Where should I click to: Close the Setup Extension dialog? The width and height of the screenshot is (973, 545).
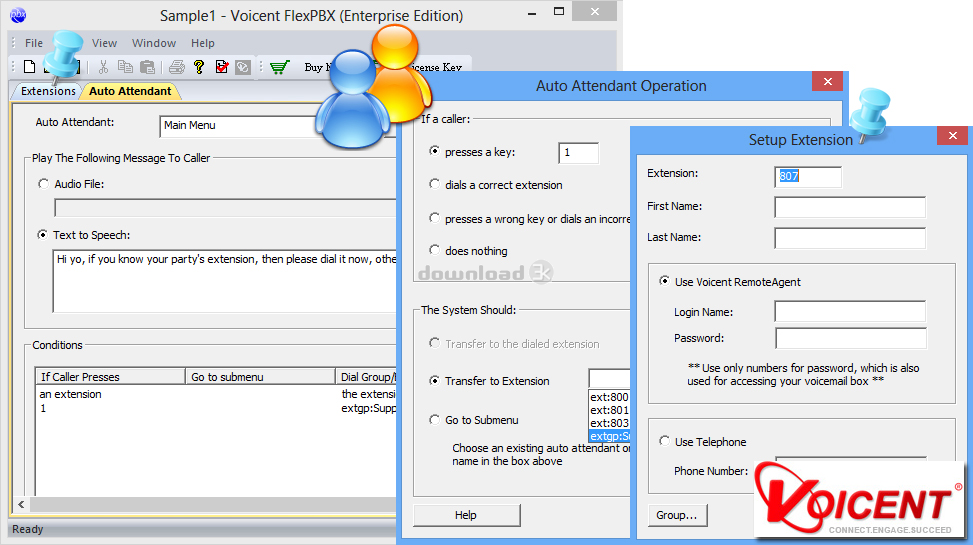(x=953, y=135)
